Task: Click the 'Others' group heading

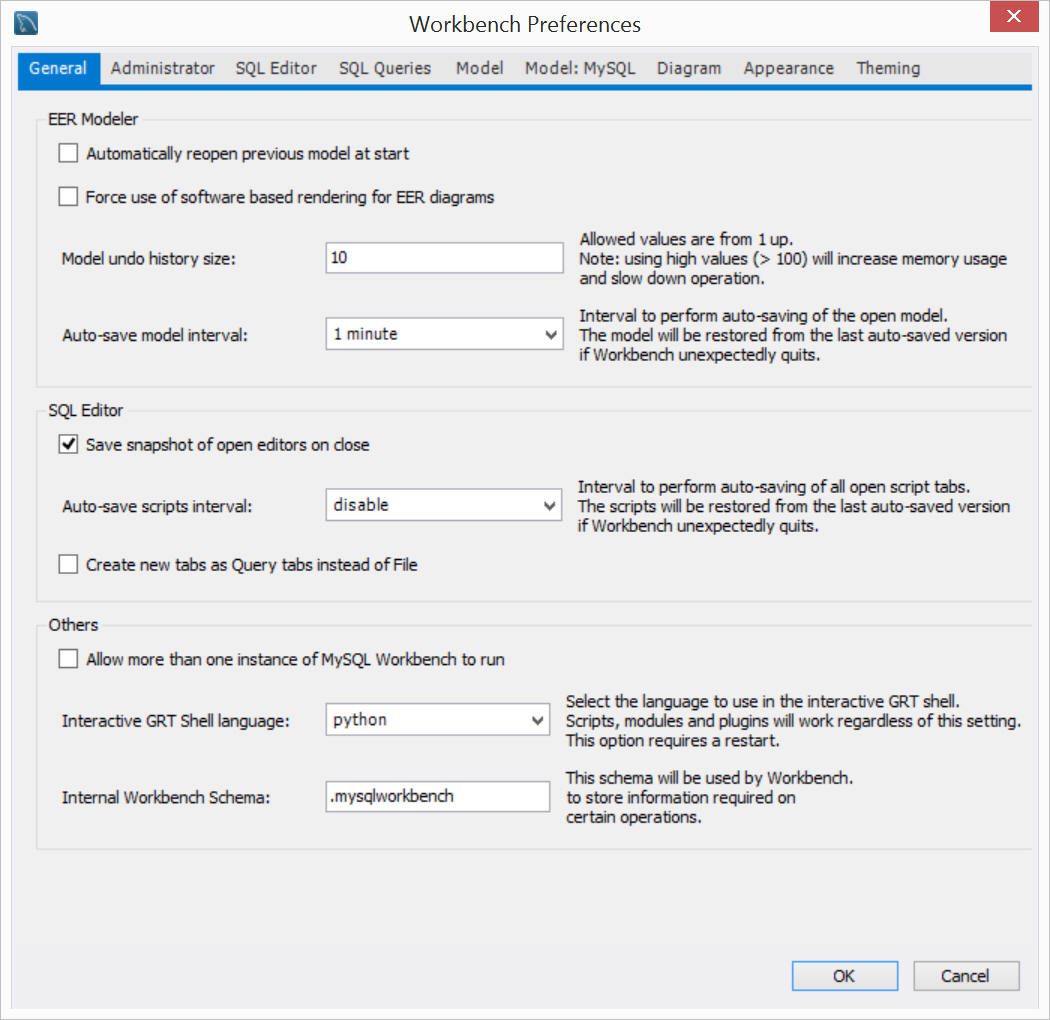Action: [74, 625]
